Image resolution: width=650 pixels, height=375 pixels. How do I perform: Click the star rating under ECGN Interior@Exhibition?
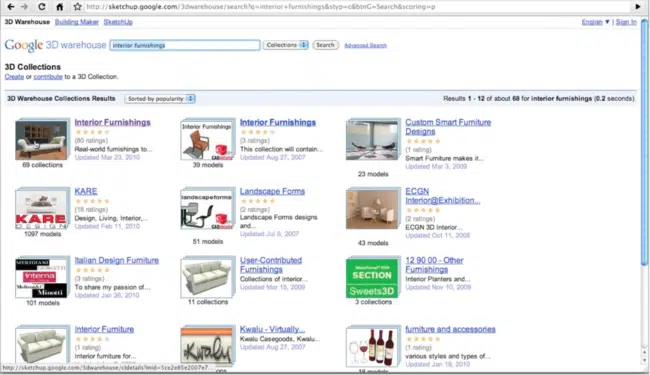tap(423, 210)
